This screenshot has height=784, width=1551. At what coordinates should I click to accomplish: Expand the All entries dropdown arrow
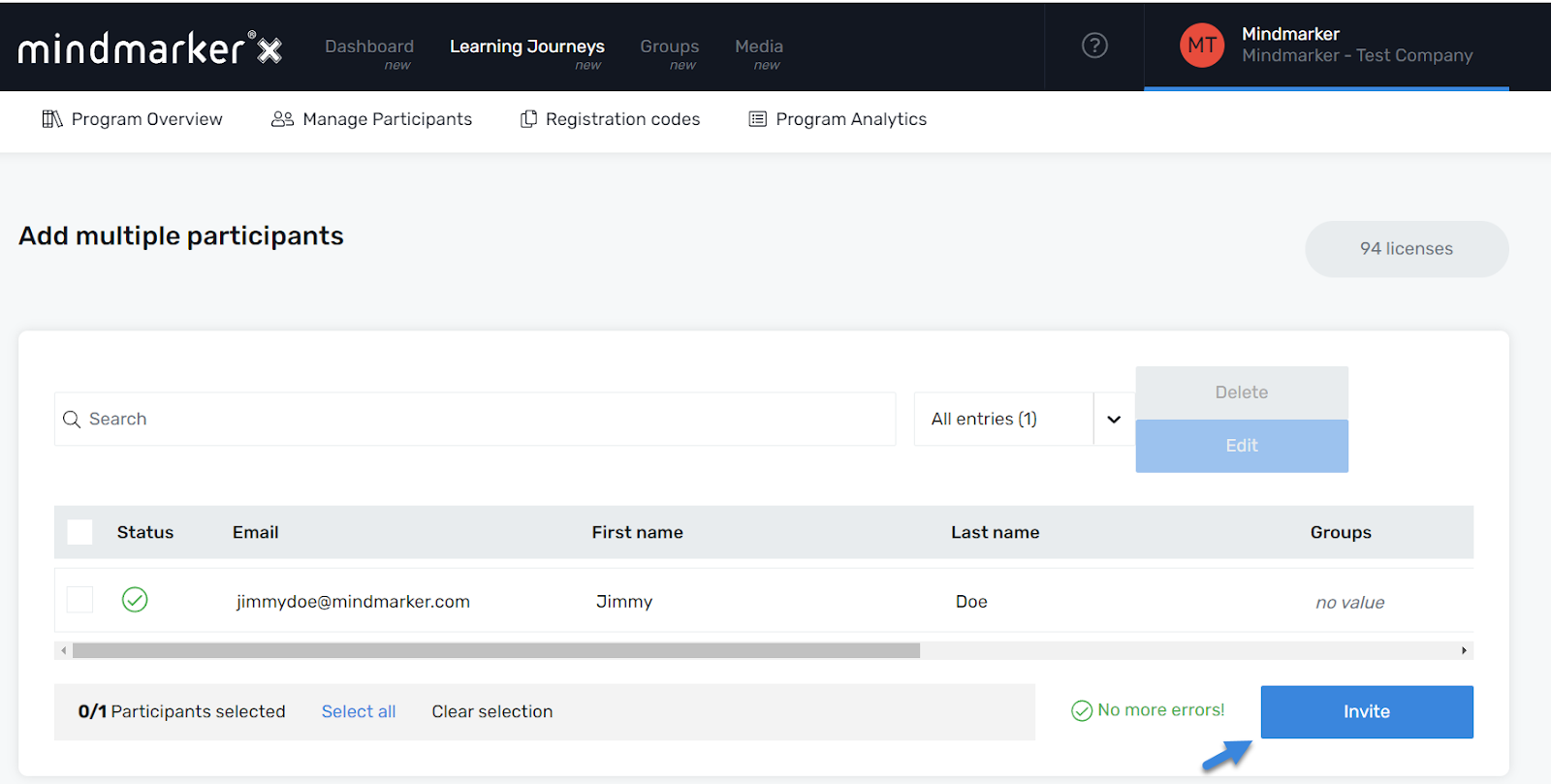[1114, 420]
